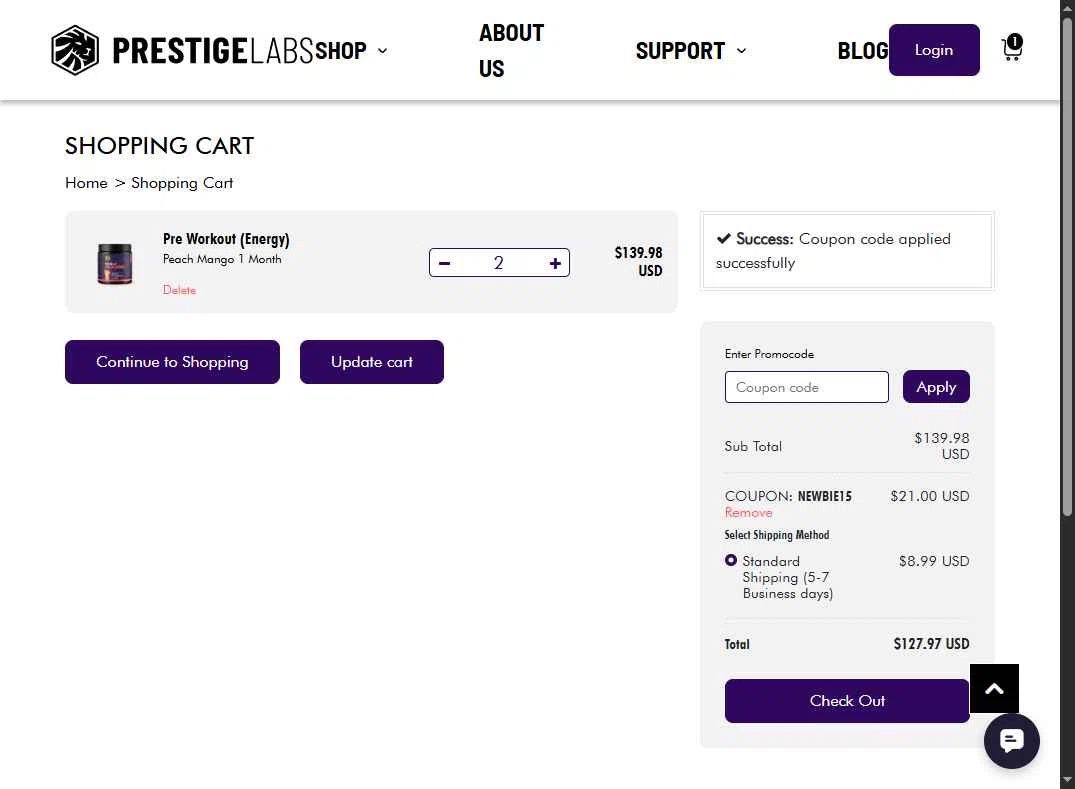The image size is (1075, 789).
Task: Select Standard Shipping radio option
Action: [731, 560]
